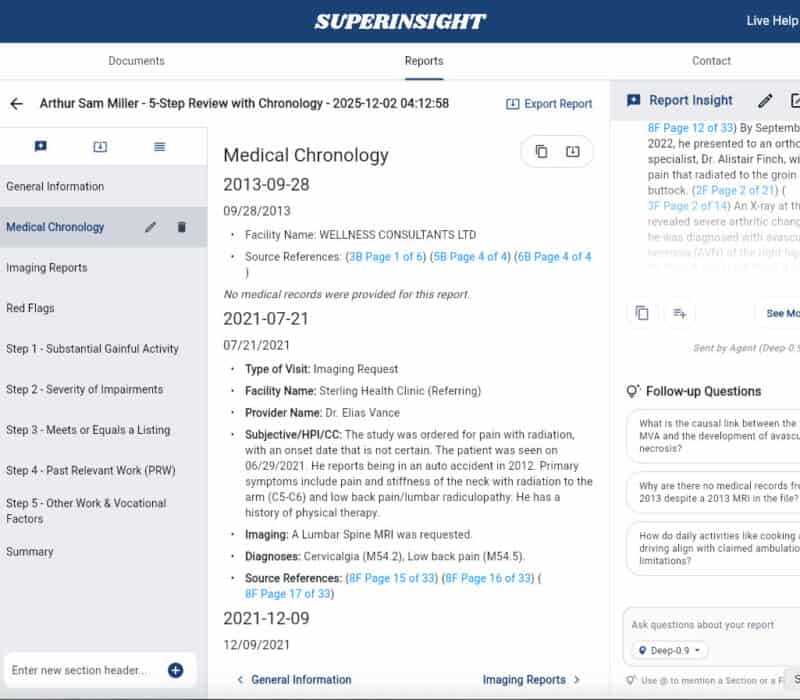Rename Medical Chronology using the pencil icon

click(x=151, y=227)
